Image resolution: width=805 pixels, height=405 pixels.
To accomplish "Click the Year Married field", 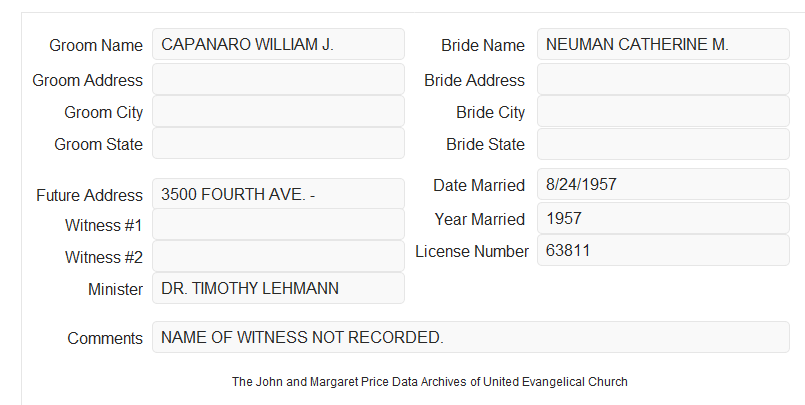I will click(663, 218).
